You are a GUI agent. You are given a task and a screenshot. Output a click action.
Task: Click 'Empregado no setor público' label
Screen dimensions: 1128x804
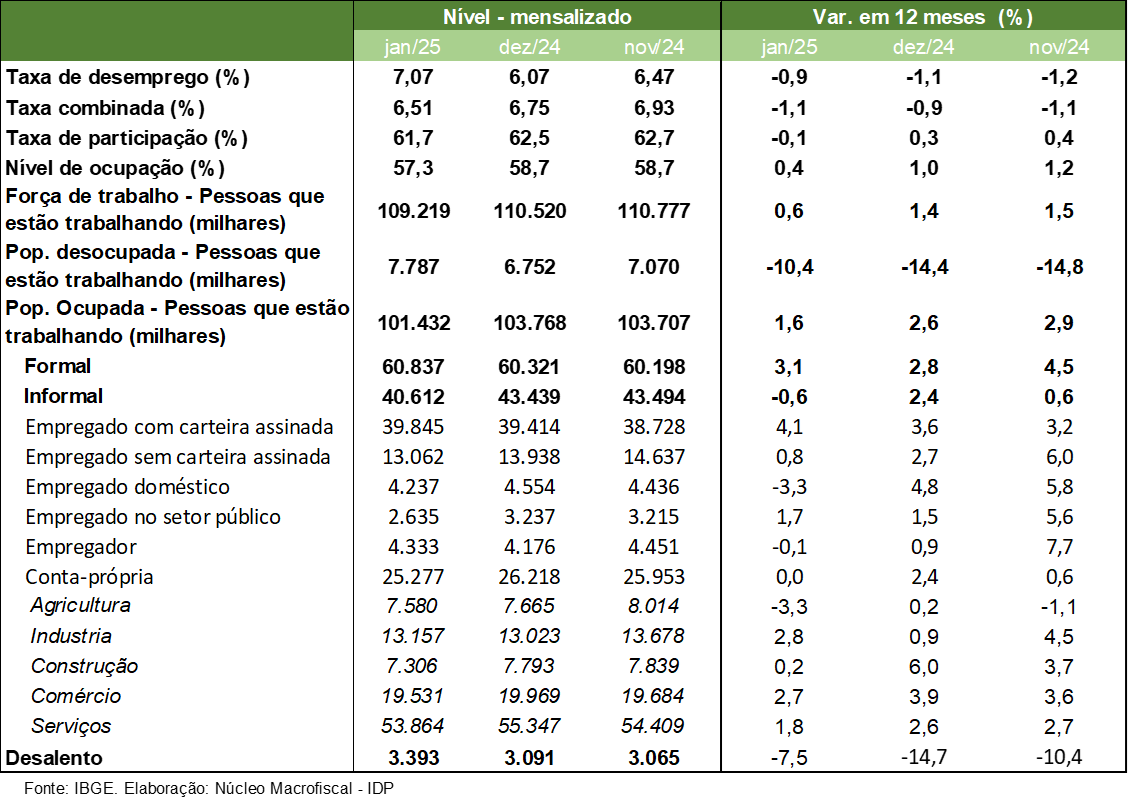click(x=153, y=517)
